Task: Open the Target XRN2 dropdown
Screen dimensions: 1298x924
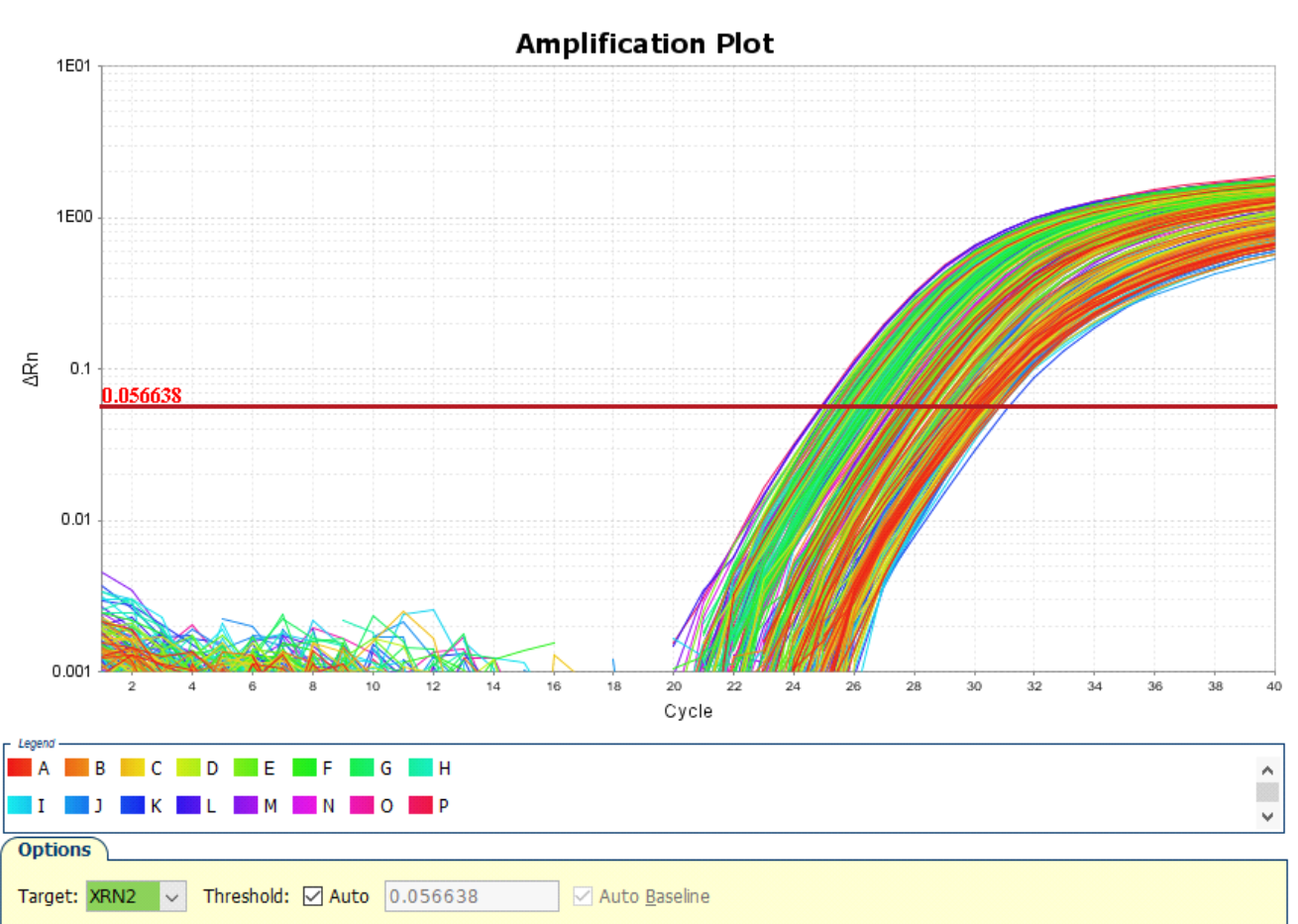Action: [123, 896]
